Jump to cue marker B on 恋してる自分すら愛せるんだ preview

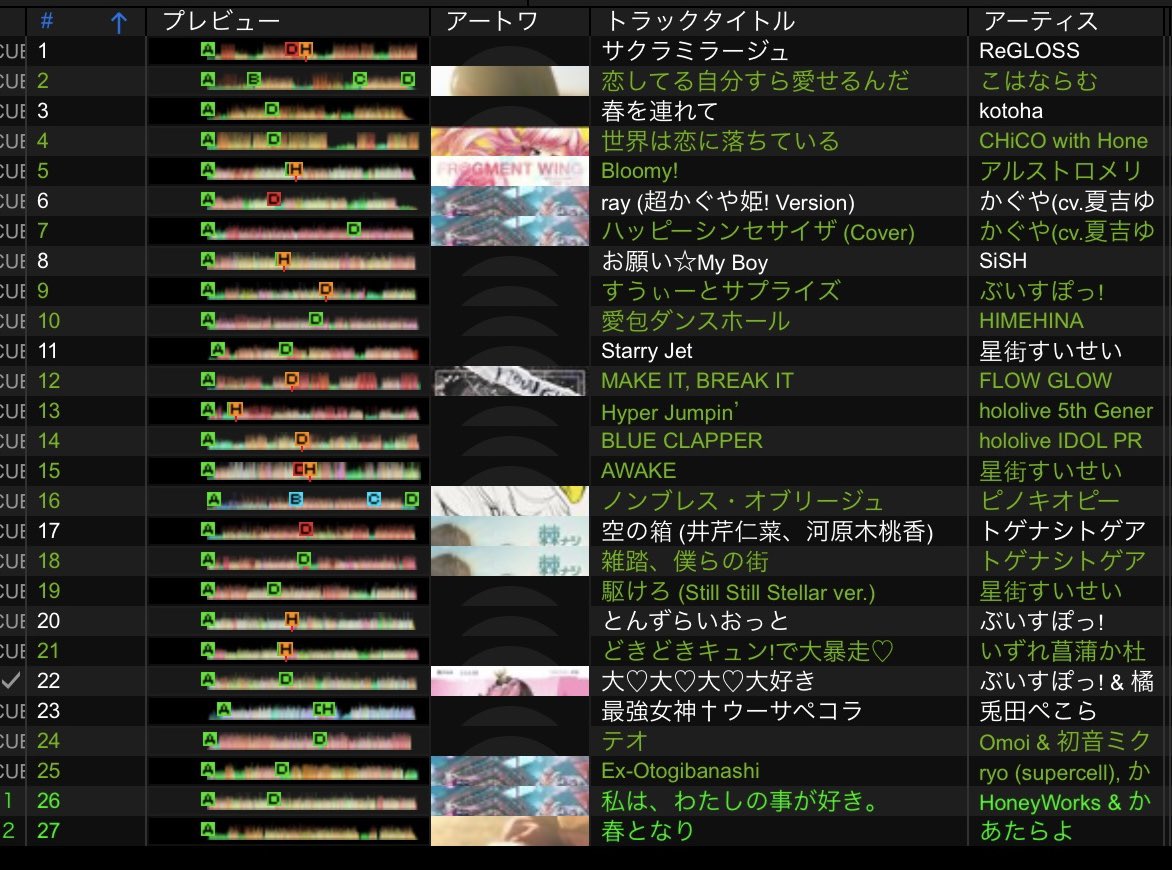253,78
